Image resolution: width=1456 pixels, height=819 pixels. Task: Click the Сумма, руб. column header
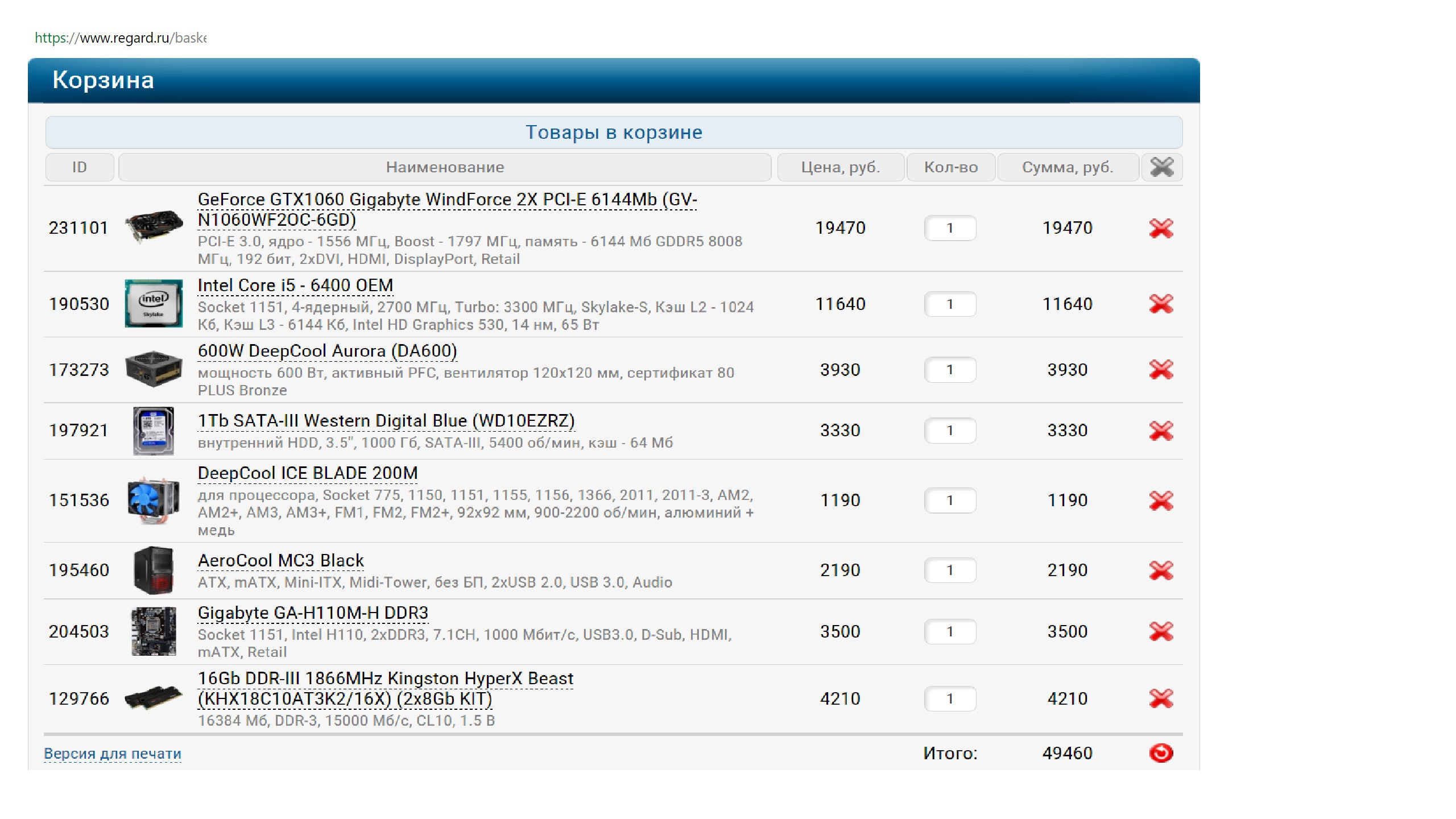click(x=1068, y=167)
